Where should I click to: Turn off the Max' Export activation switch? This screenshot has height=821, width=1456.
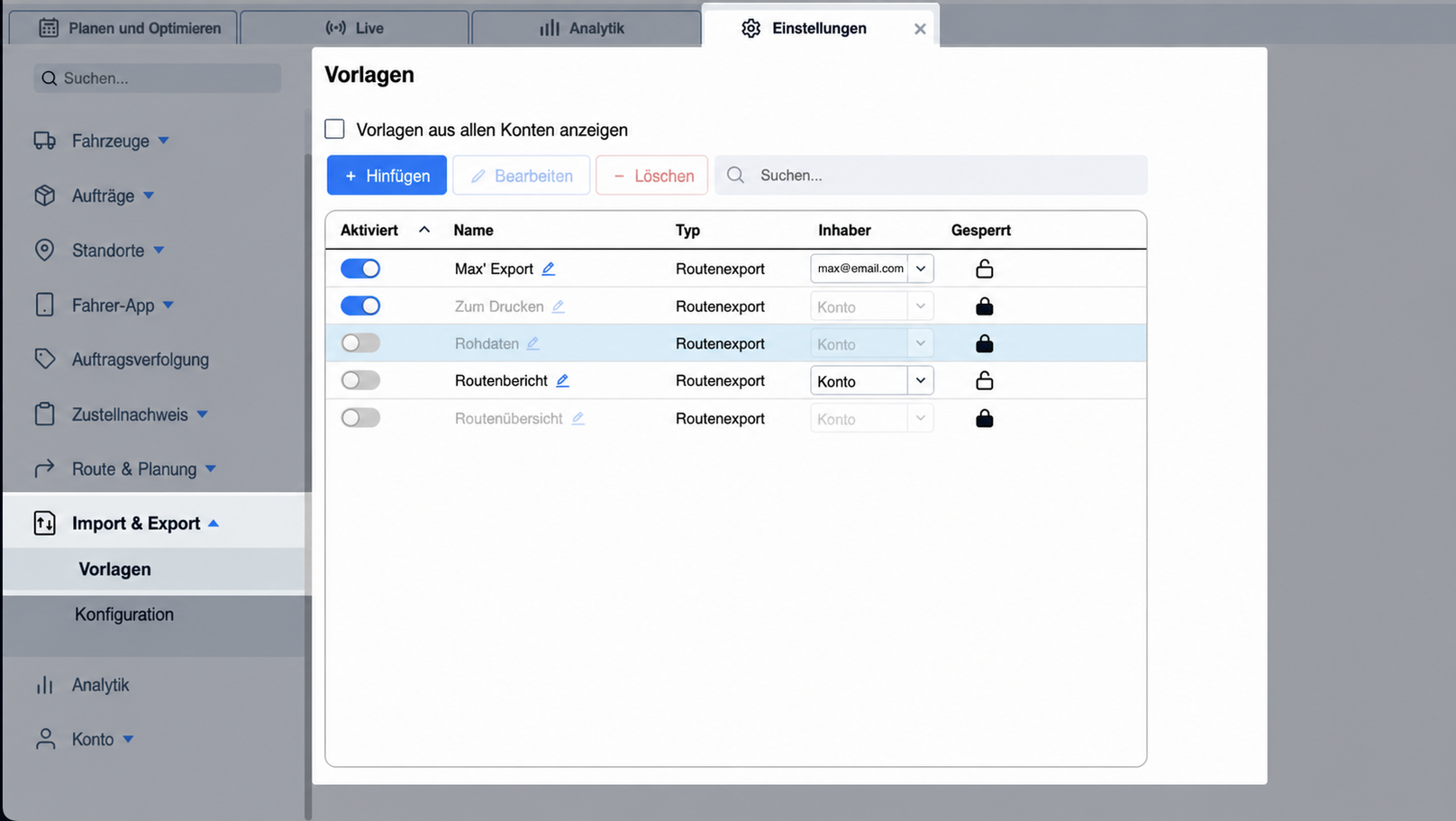360,269
